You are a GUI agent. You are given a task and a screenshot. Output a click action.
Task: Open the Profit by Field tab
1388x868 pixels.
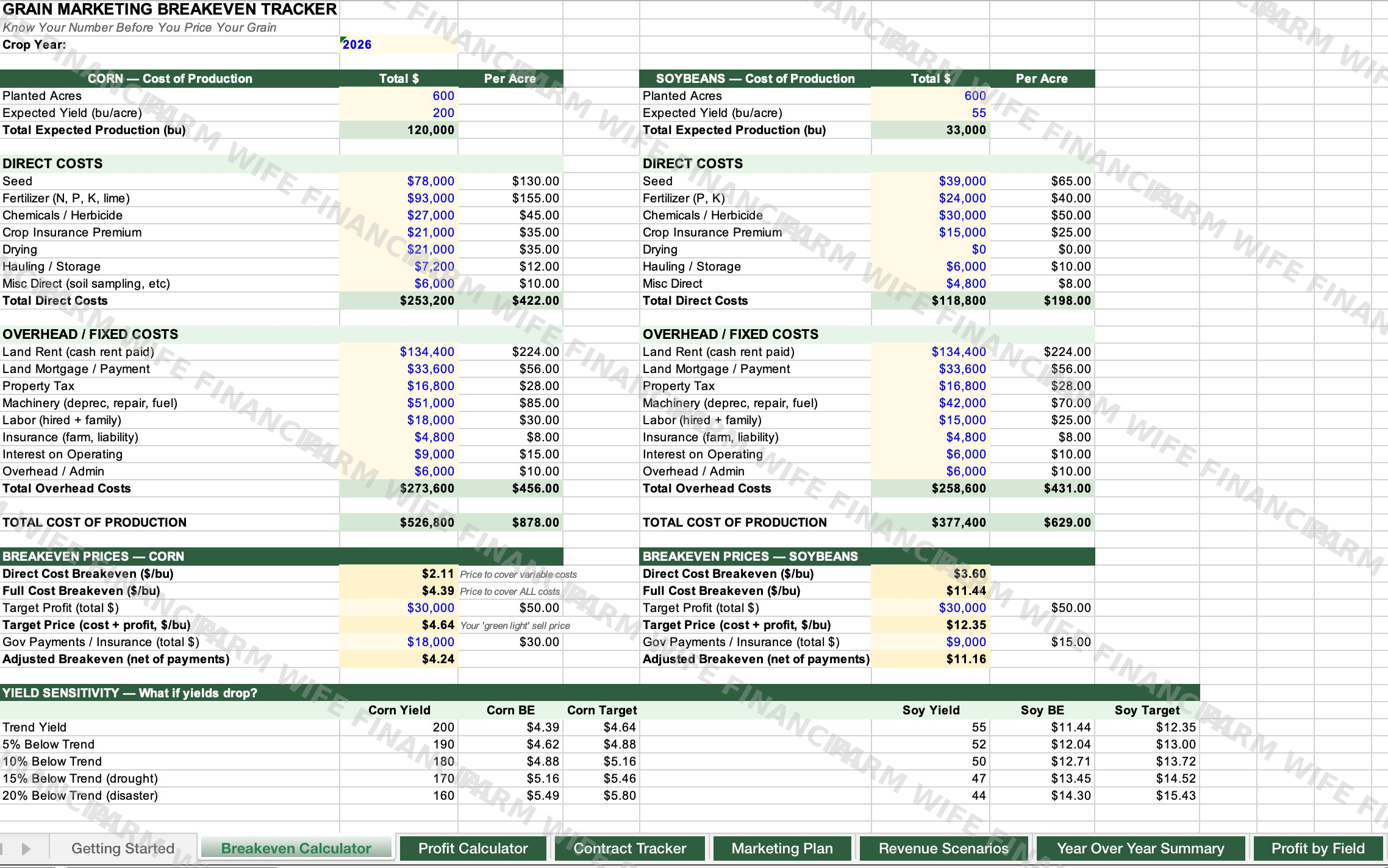[1317, 848]
